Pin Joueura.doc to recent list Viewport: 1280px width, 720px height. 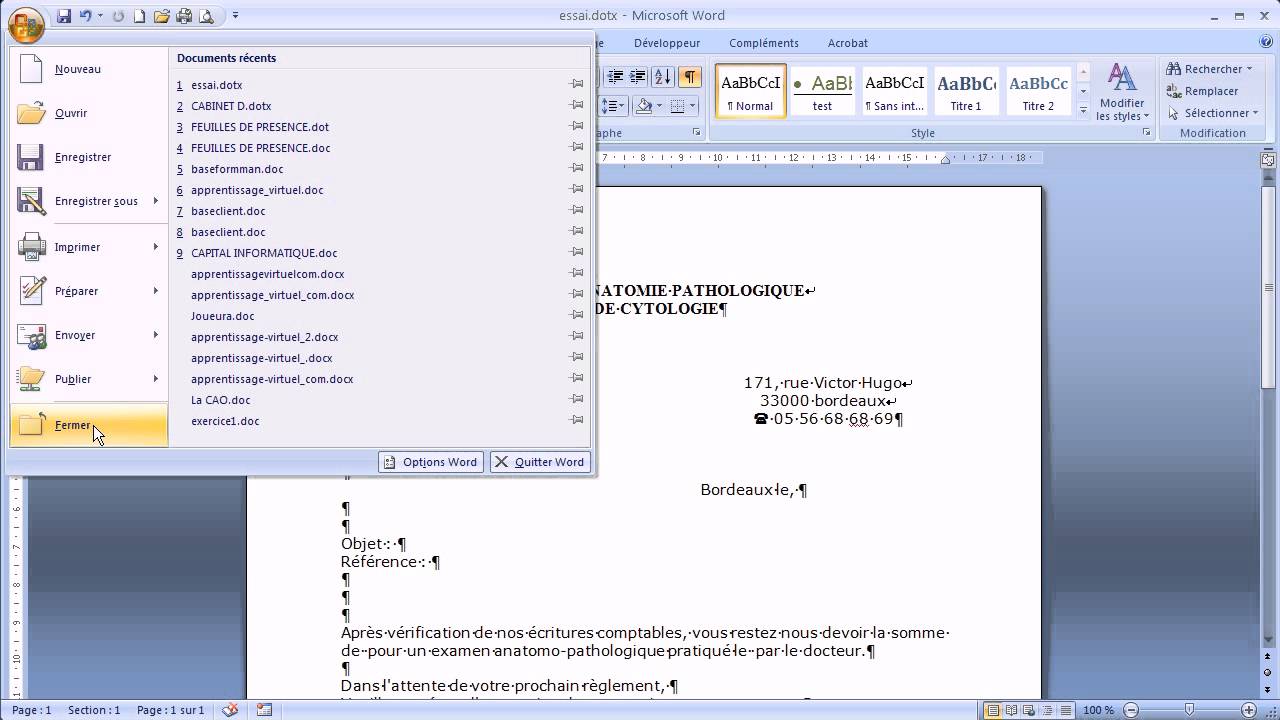577,316
